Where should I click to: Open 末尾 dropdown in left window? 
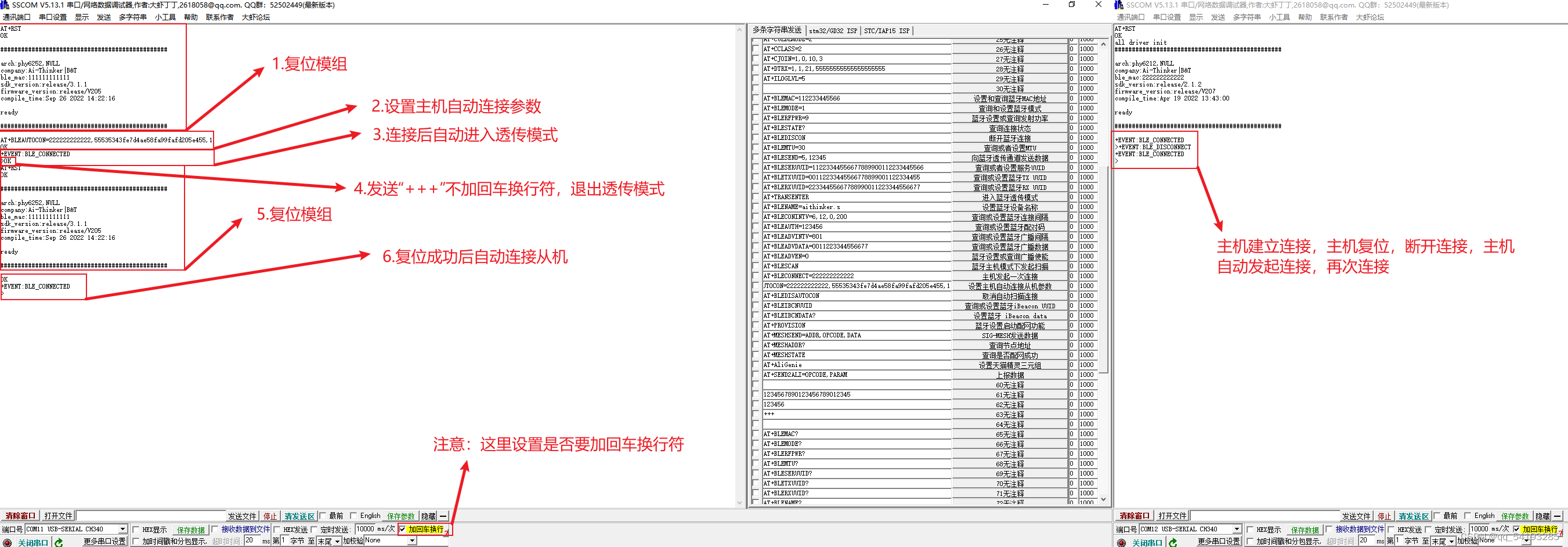tap(337, 542)
